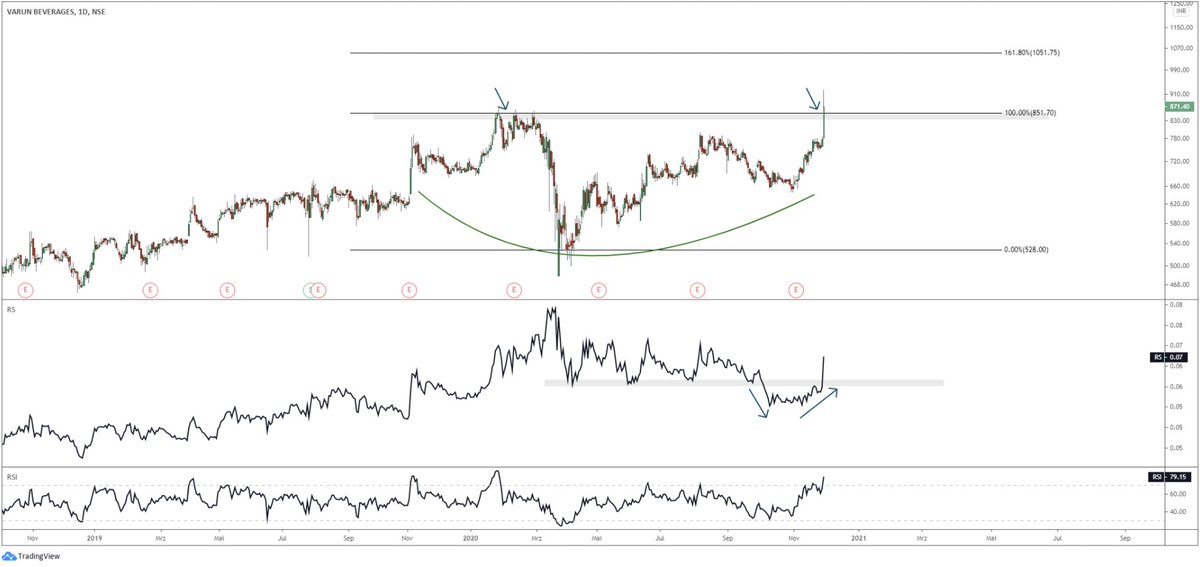Click the 2021 label on the time axis
Image resolution: width=1200 pixels, height=567 pixels.
click(x=858, y=537)
